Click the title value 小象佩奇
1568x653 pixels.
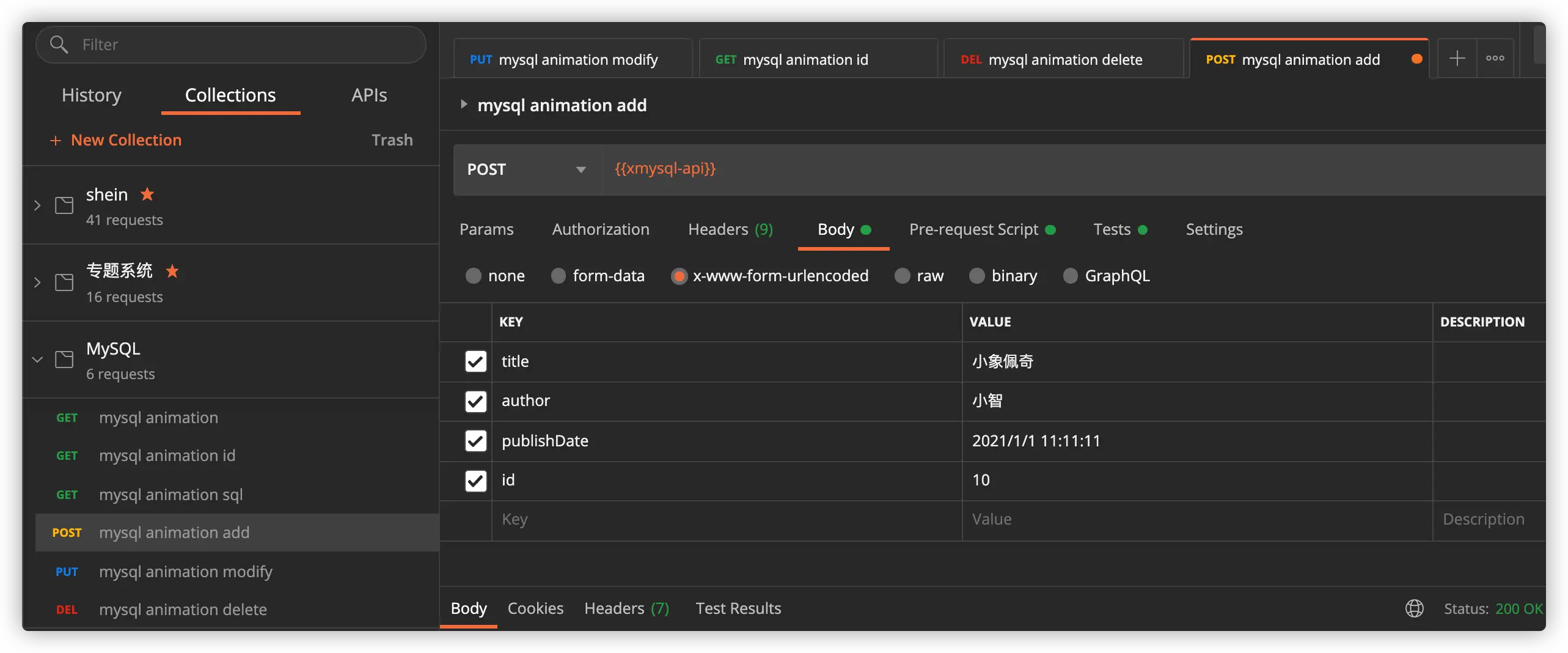[x=1002, y=361]
